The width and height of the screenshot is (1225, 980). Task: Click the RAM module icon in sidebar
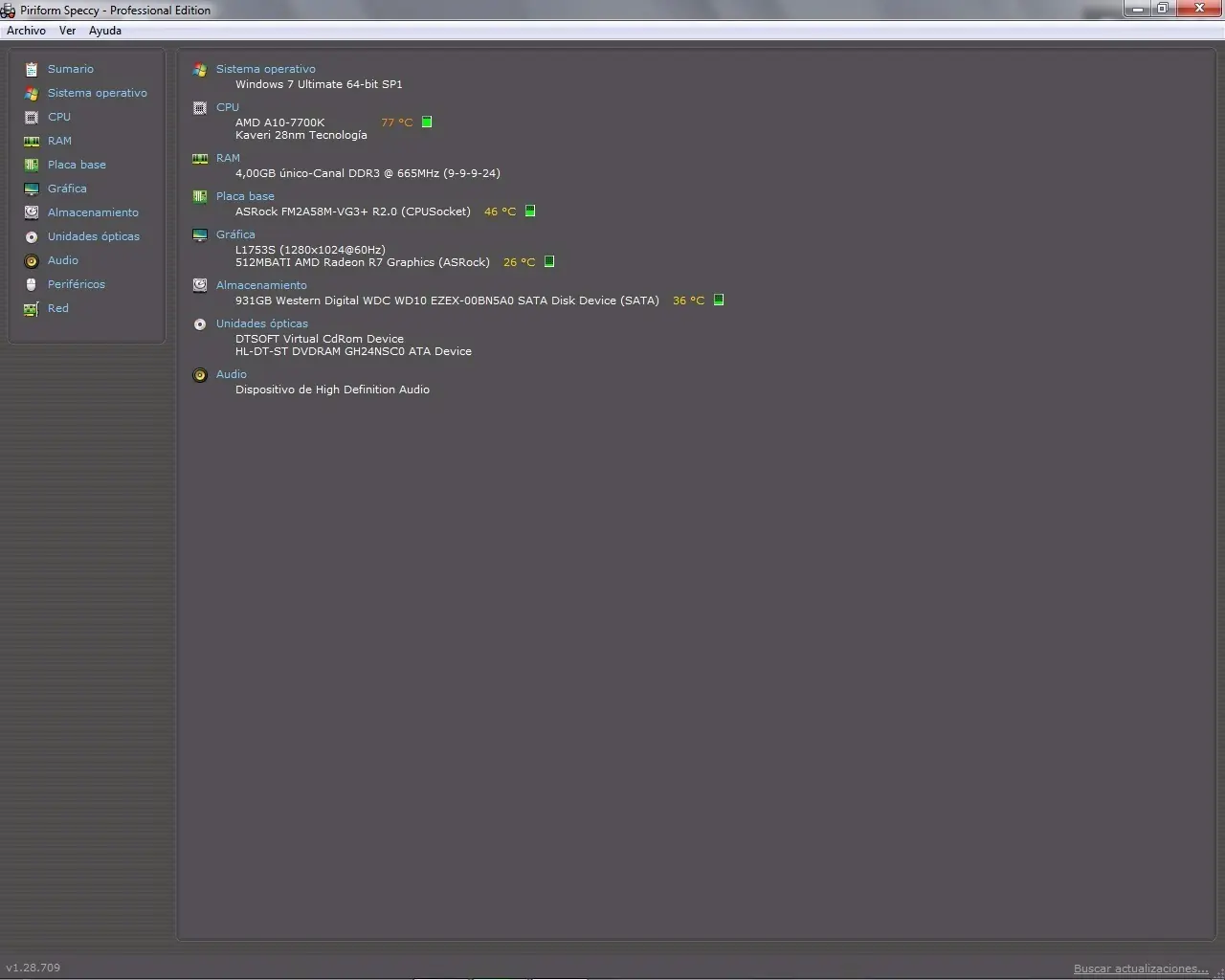(x=32, y=141)
